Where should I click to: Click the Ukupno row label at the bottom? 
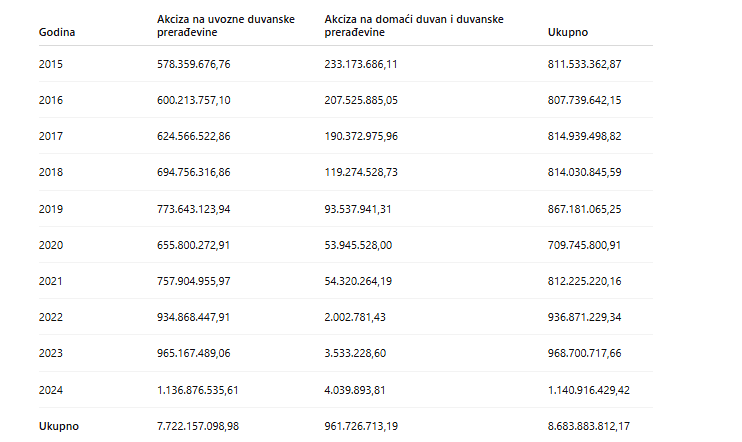click(59, 426)
